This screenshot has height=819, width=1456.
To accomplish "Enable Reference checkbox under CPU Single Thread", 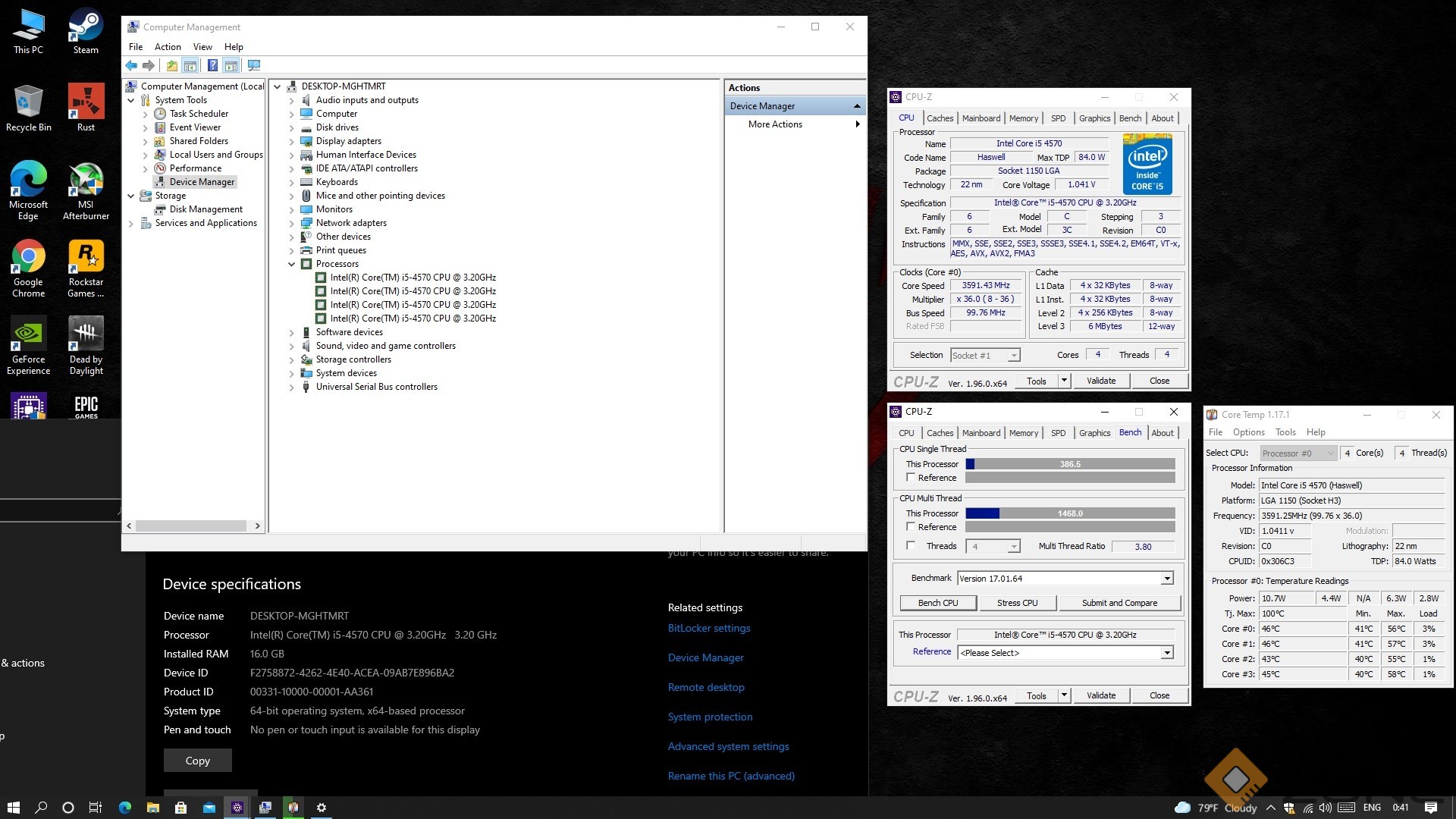I will 911,478.
